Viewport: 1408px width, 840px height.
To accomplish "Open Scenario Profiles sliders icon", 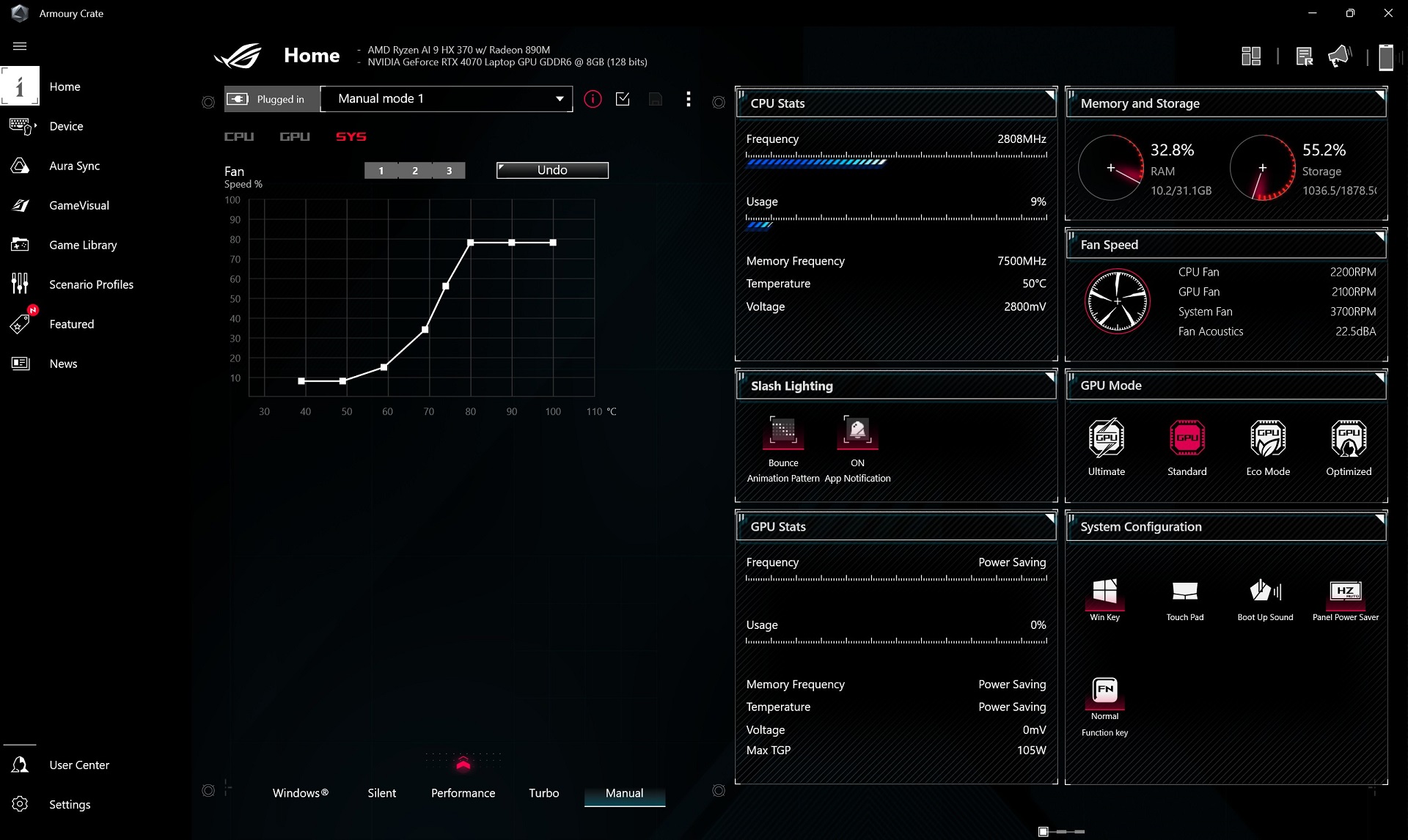I will pos(21,284).
